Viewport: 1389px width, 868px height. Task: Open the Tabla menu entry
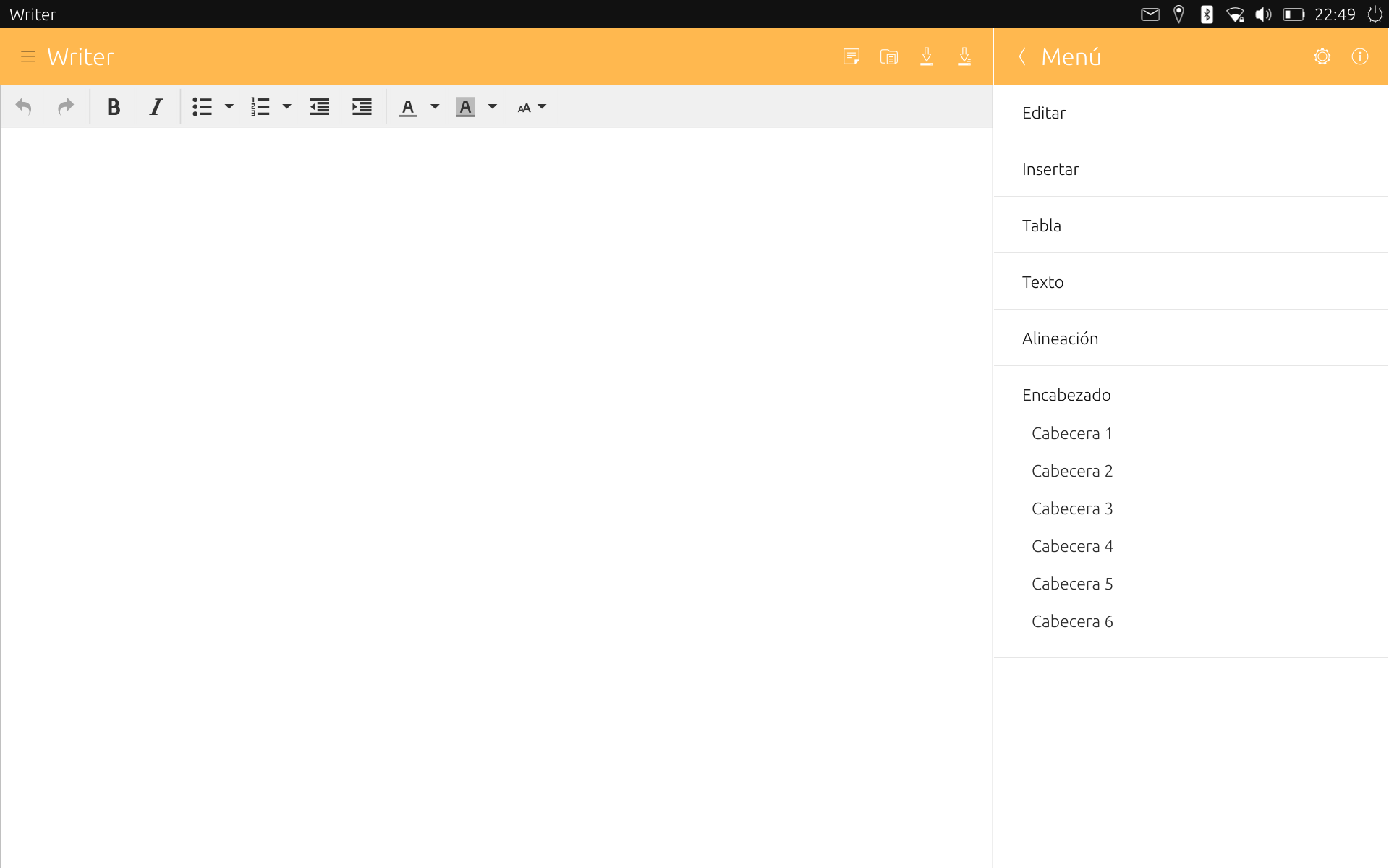1191,226
